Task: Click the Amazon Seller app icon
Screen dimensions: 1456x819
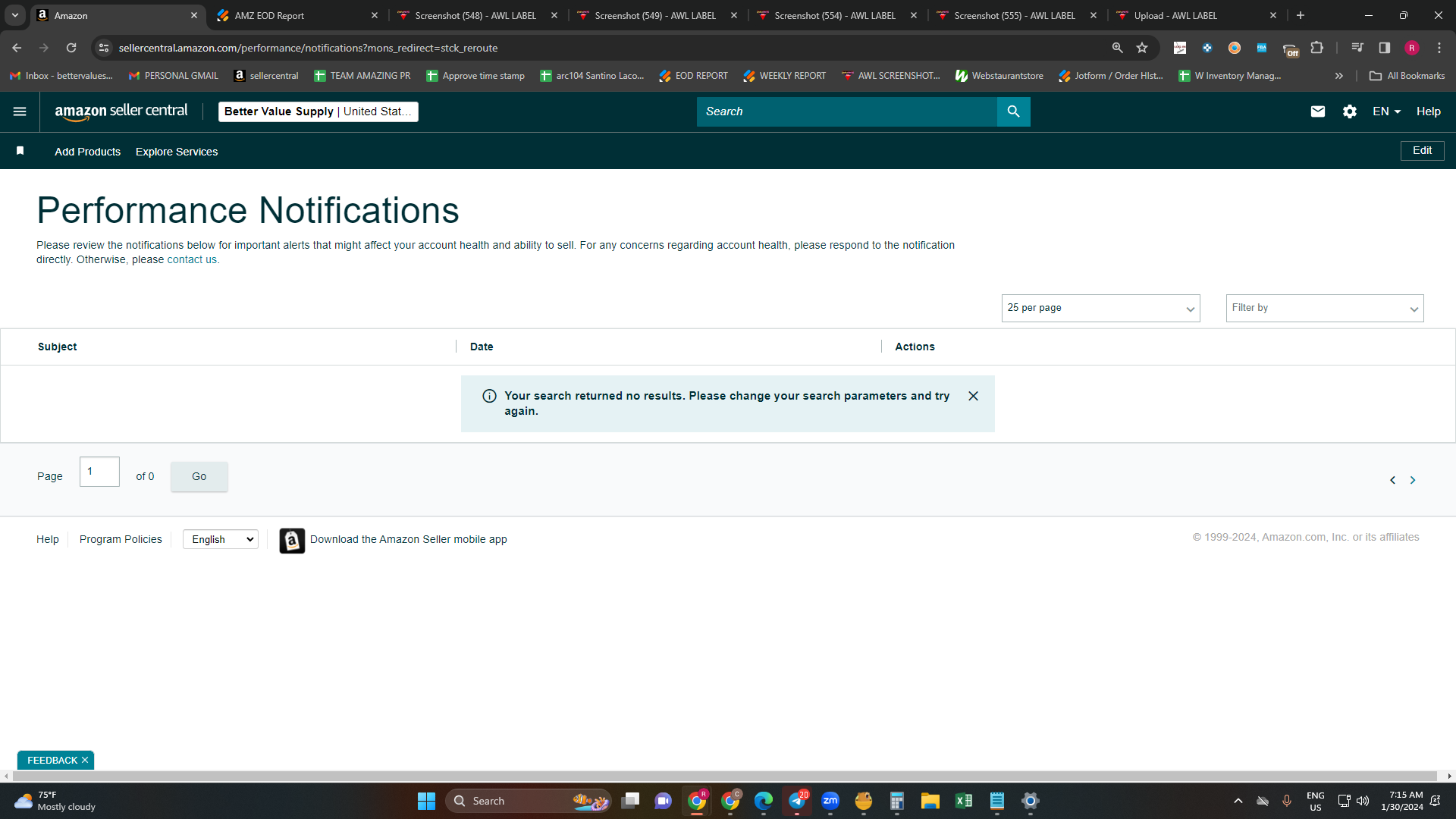Action: click(292, 541)
